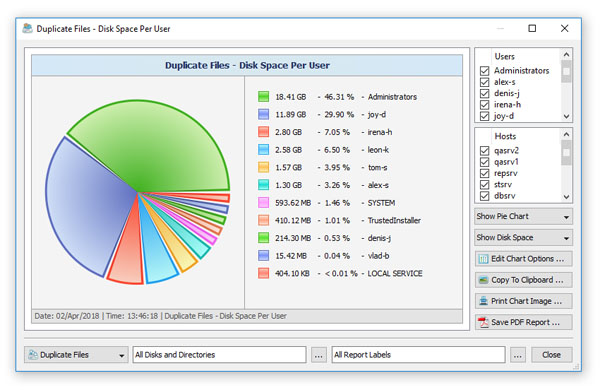Image resolution: width=600 pixels, height=390 pixels.
Task: Uncheck the dbsrv host checkbox
Action: [484, 196]
